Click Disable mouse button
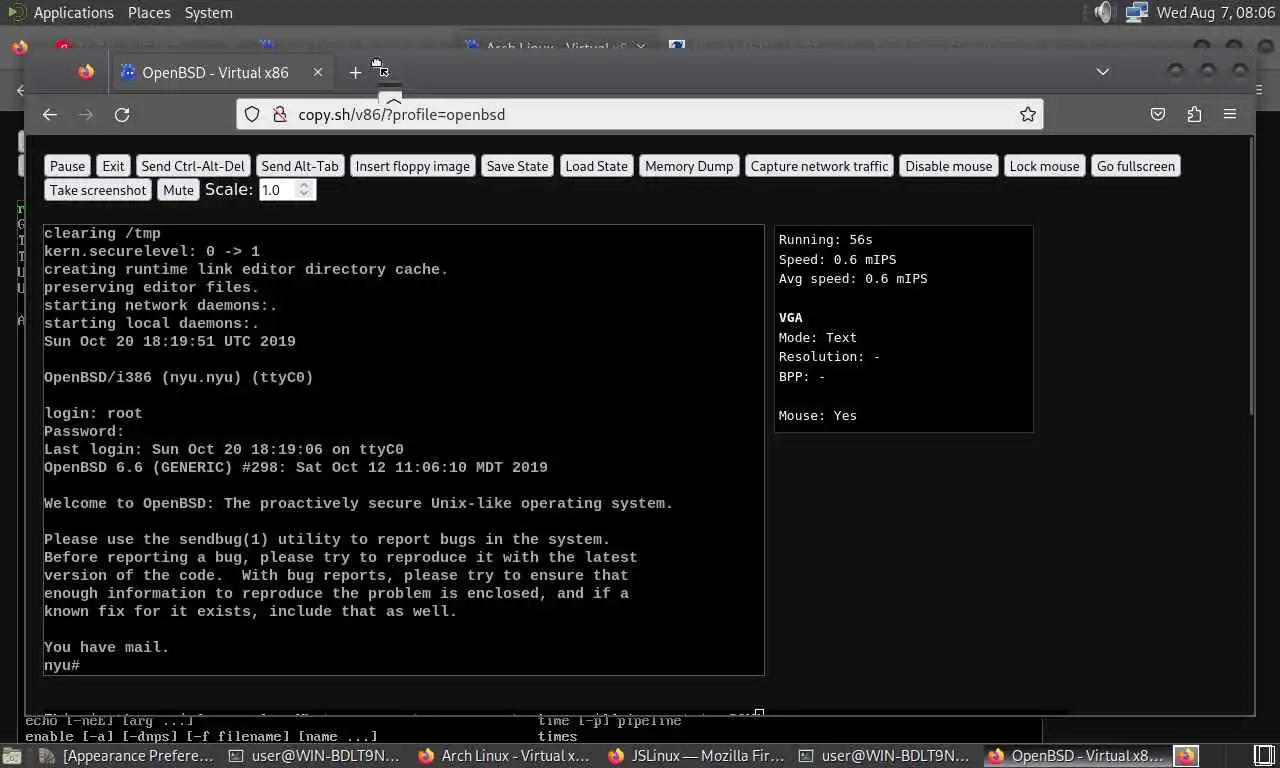 point(948,166)
